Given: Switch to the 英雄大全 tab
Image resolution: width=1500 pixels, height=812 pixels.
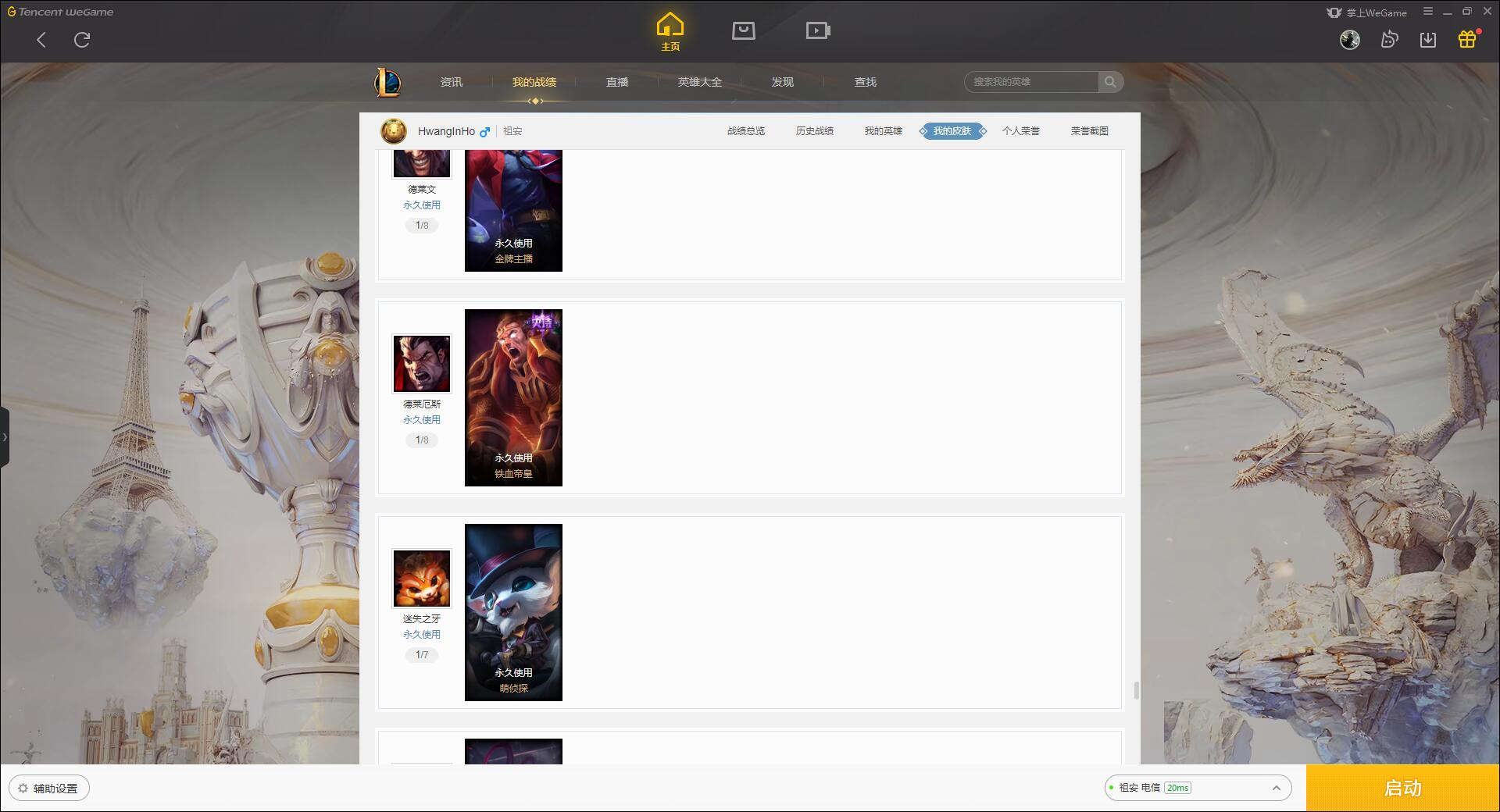Looking at the screenshot, I should (x=700, y=82).
